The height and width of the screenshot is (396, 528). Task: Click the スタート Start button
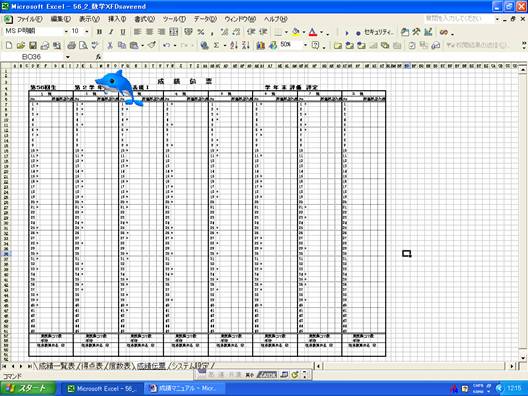click(28, 388)
